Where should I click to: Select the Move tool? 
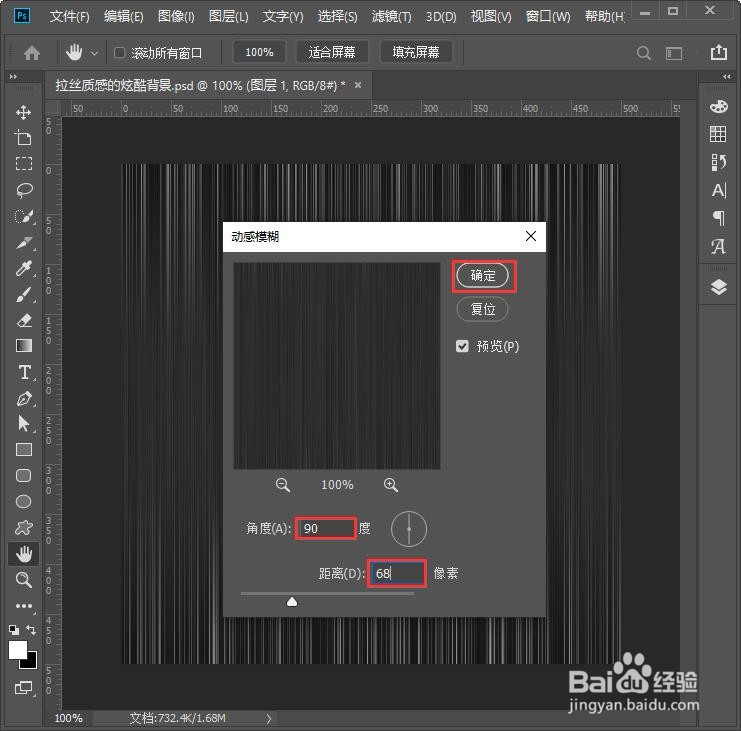coord(24,112)
